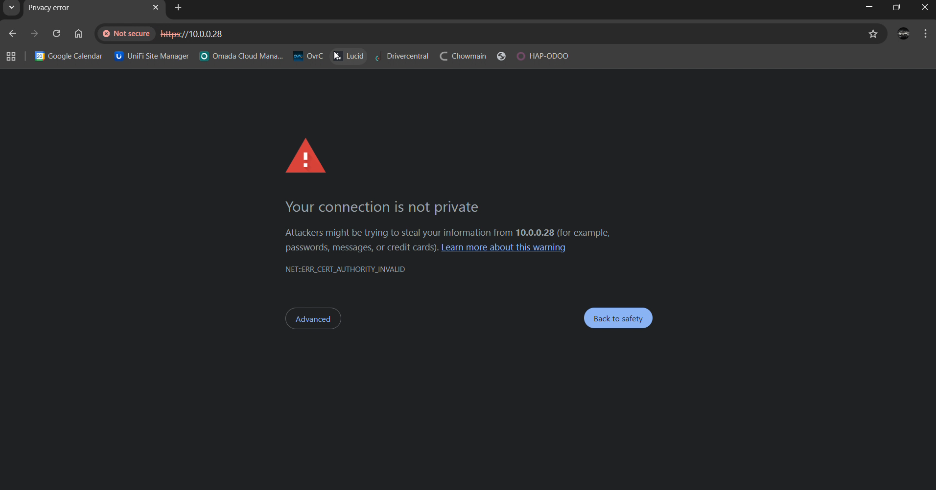This screenshot has height=490, width=936.
Task: Open Learn more about this warning link
Action: pos(503,247)
